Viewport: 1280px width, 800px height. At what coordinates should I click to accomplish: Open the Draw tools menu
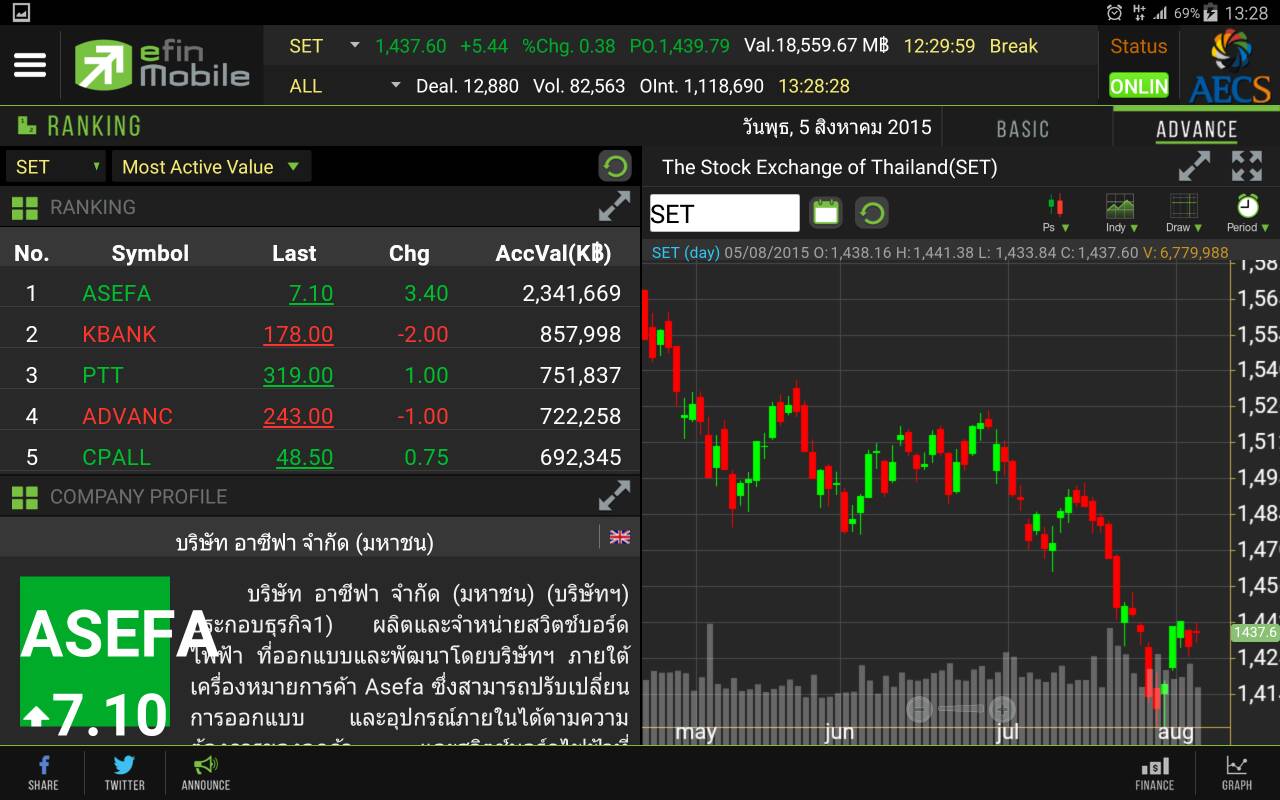[1184, 213]
